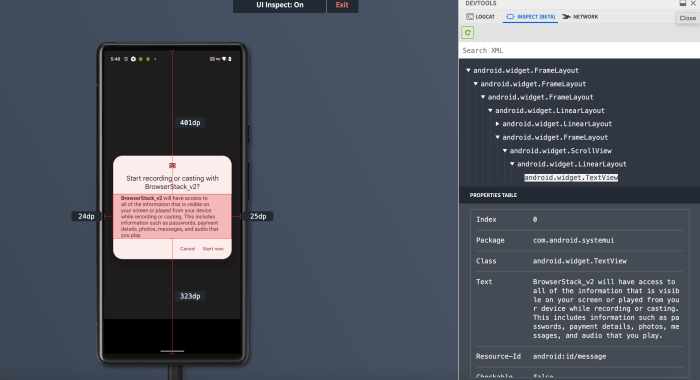
Task: Click the Class value android.widget.TextView in properties
Action: click(x=579, y=261)
